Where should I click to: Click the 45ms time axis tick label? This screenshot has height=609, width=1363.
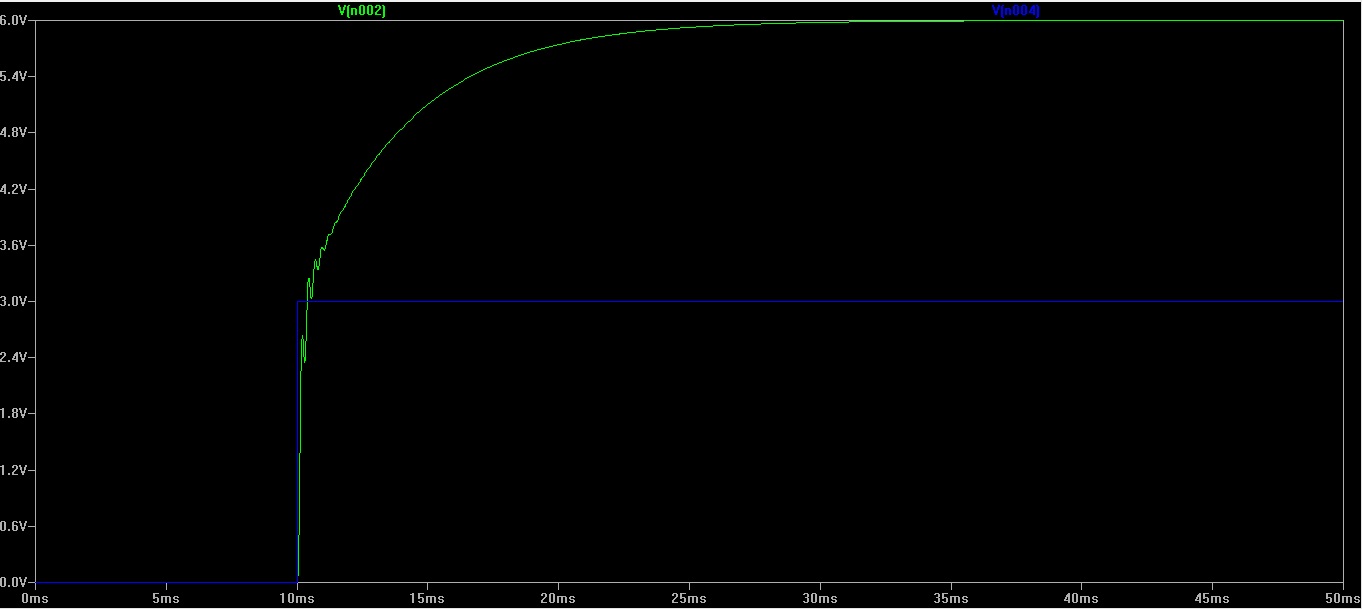(1212, 598)
